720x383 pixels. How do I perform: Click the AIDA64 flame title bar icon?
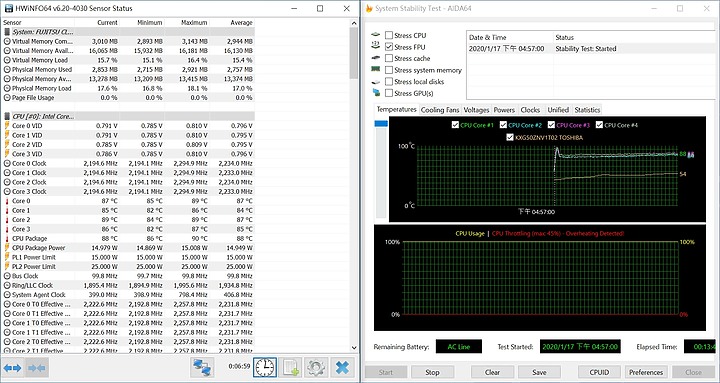pyautogui.click(x=369, y=8)
